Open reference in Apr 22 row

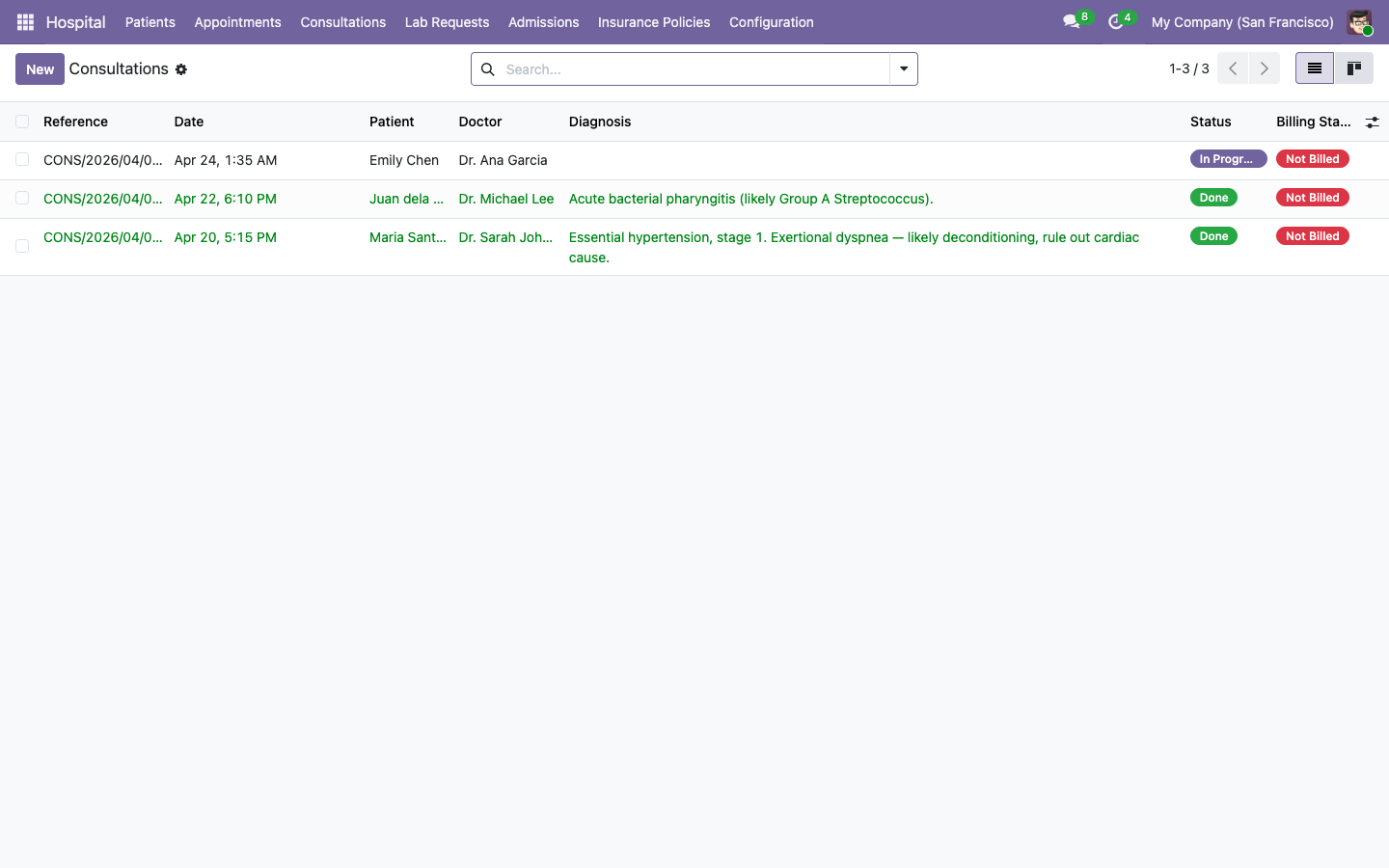click(103, 199)
